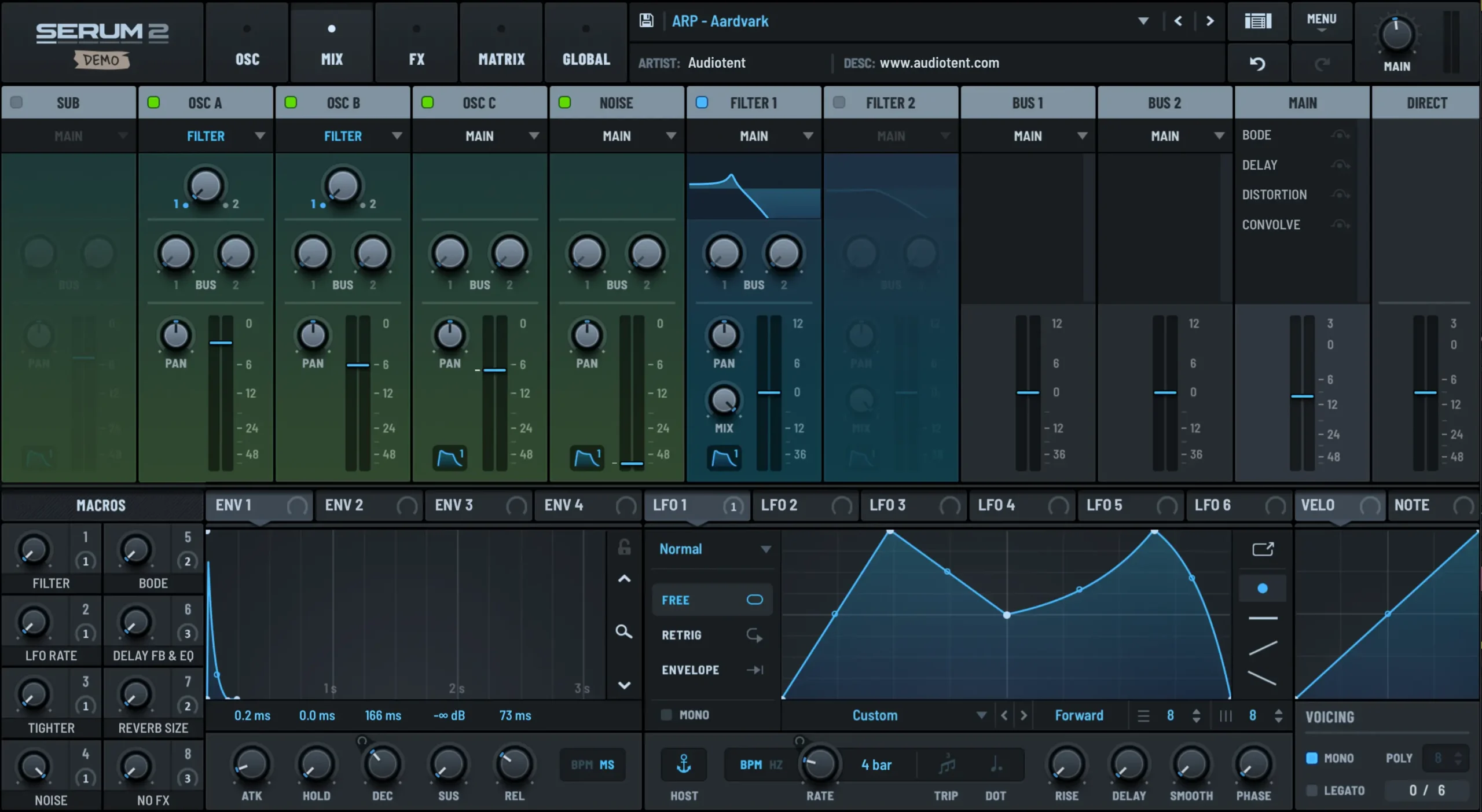Viewport: 1482px width, 812px height.
Task: Enable the NOISE oscillator checkbox
Action: pos(565,102)
